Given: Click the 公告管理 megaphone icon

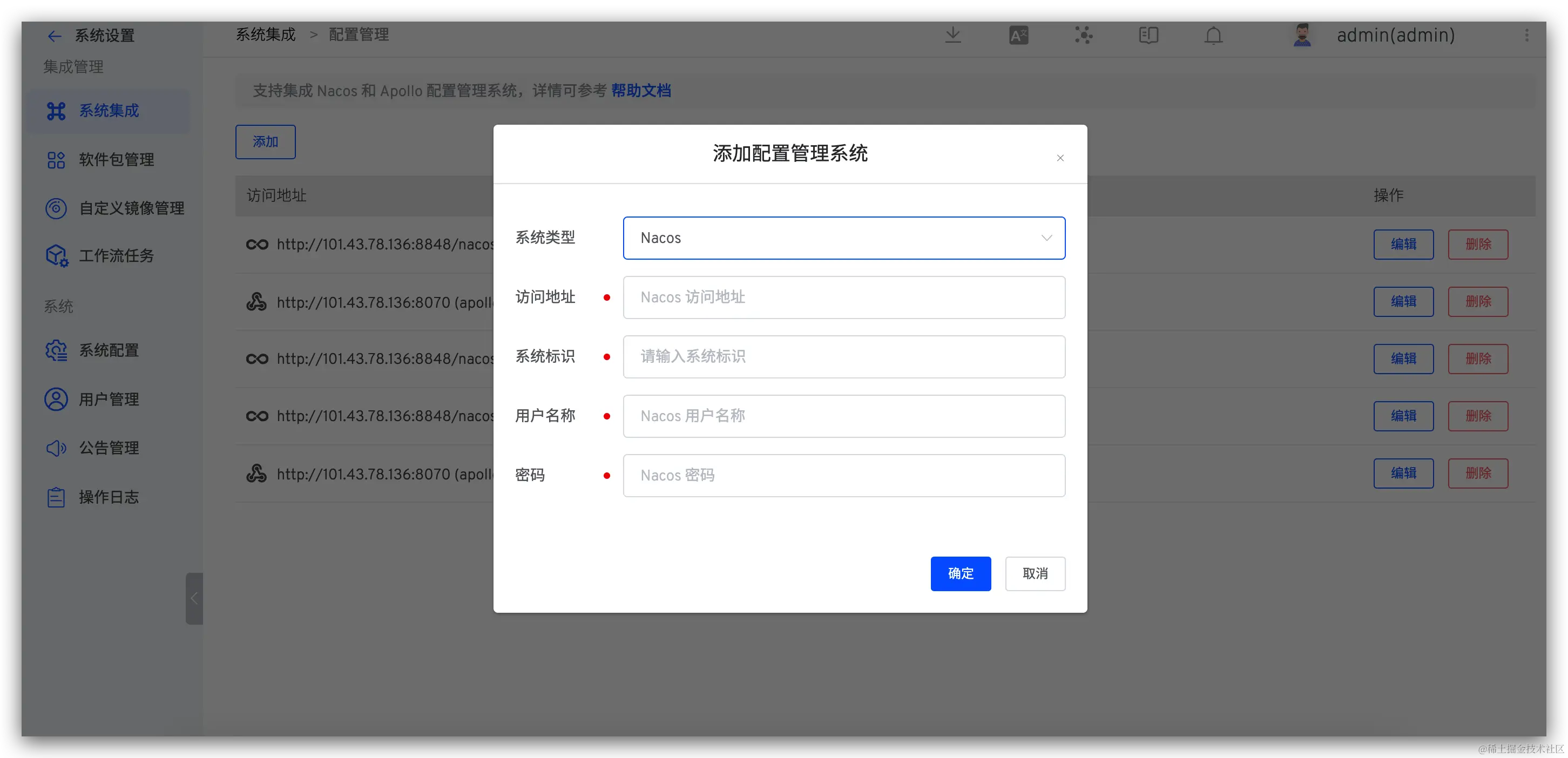Looking at the screenshot, I should [x=56, y=448].
